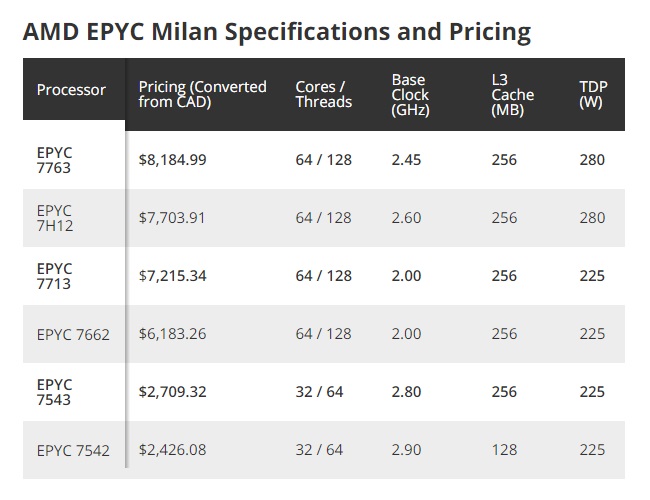Select the EPYC 7542 row label
The width and height of the screenshot is (650, 500).
tap(73, 450)
